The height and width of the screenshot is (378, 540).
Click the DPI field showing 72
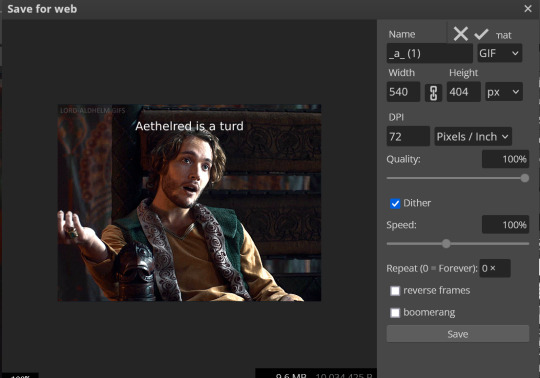tap(408, 136)
